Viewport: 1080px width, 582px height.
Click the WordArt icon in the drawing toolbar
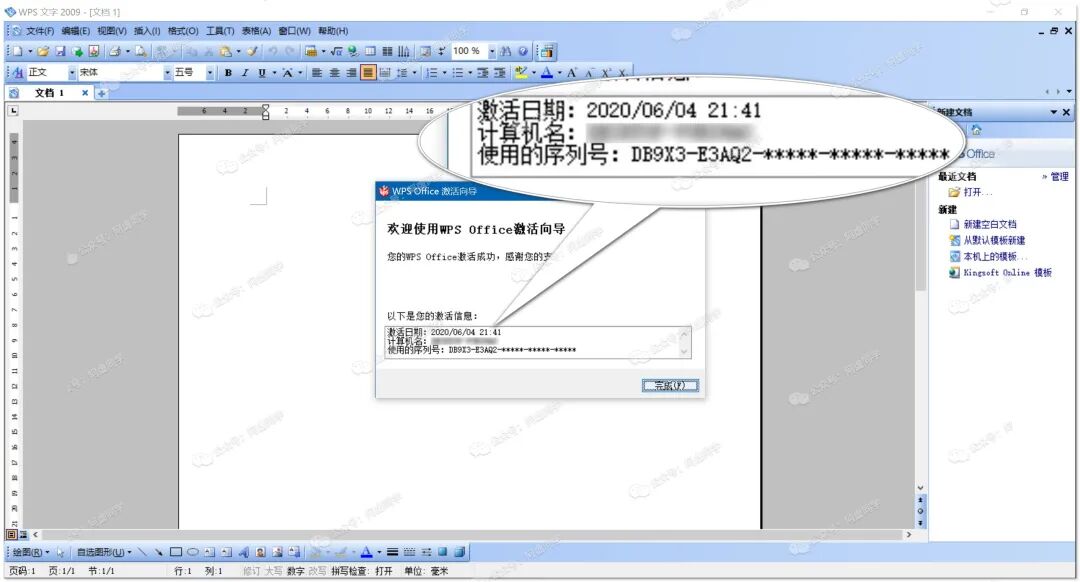243,552
